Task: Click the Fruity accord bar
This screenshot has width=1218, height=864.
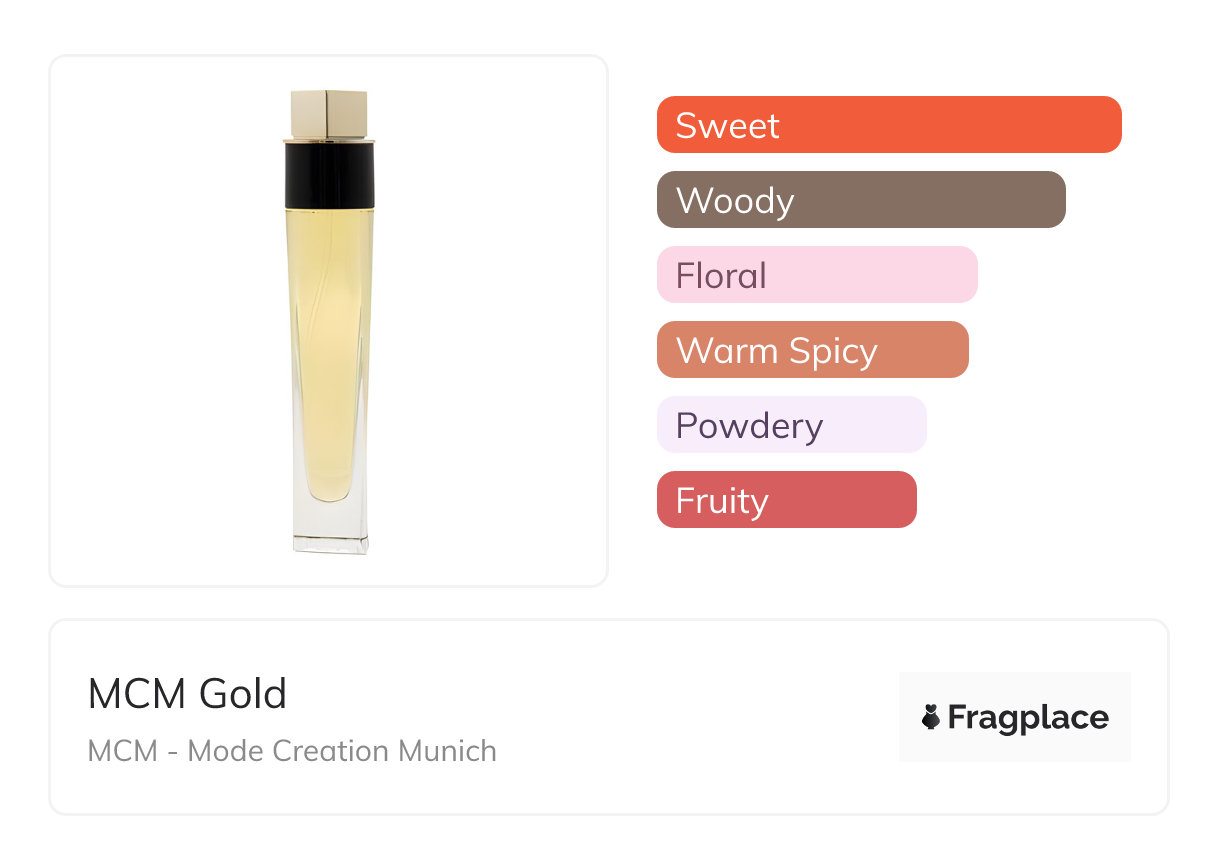Action: [x=786, y=500]
